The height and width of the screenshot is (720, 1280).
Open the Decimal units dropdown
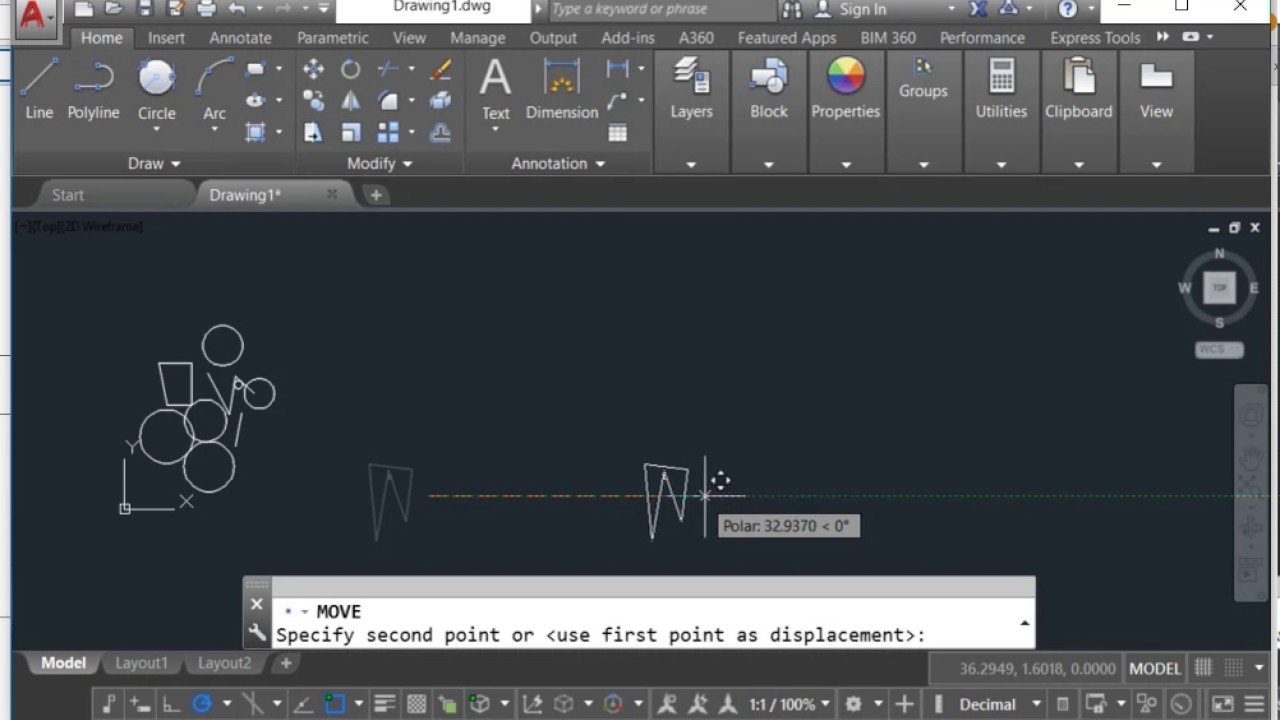coord(1036,704)
